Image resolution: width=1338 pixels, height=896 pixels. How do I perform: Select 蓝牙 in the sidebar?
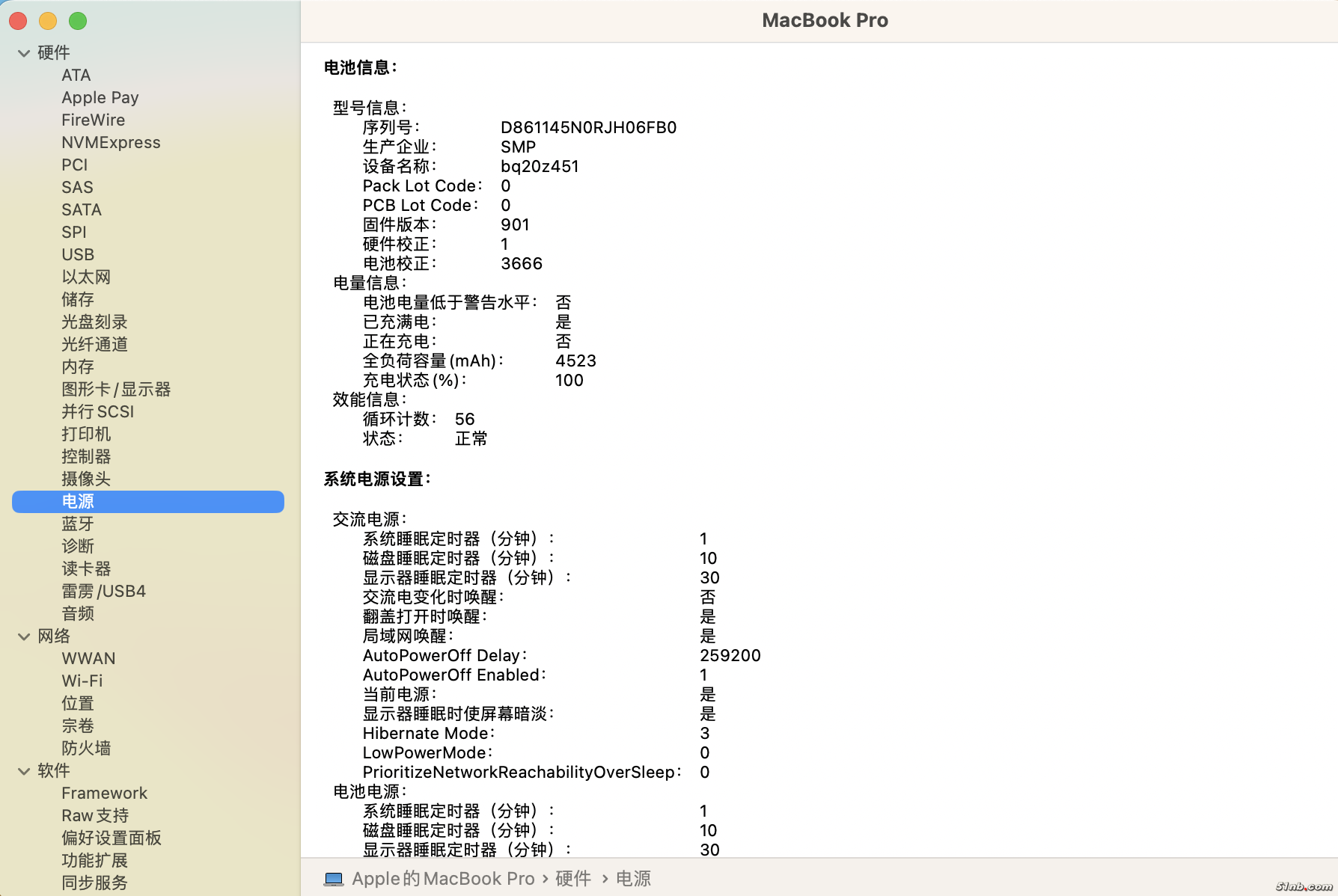pyautogui.click(x=78, y=524)
